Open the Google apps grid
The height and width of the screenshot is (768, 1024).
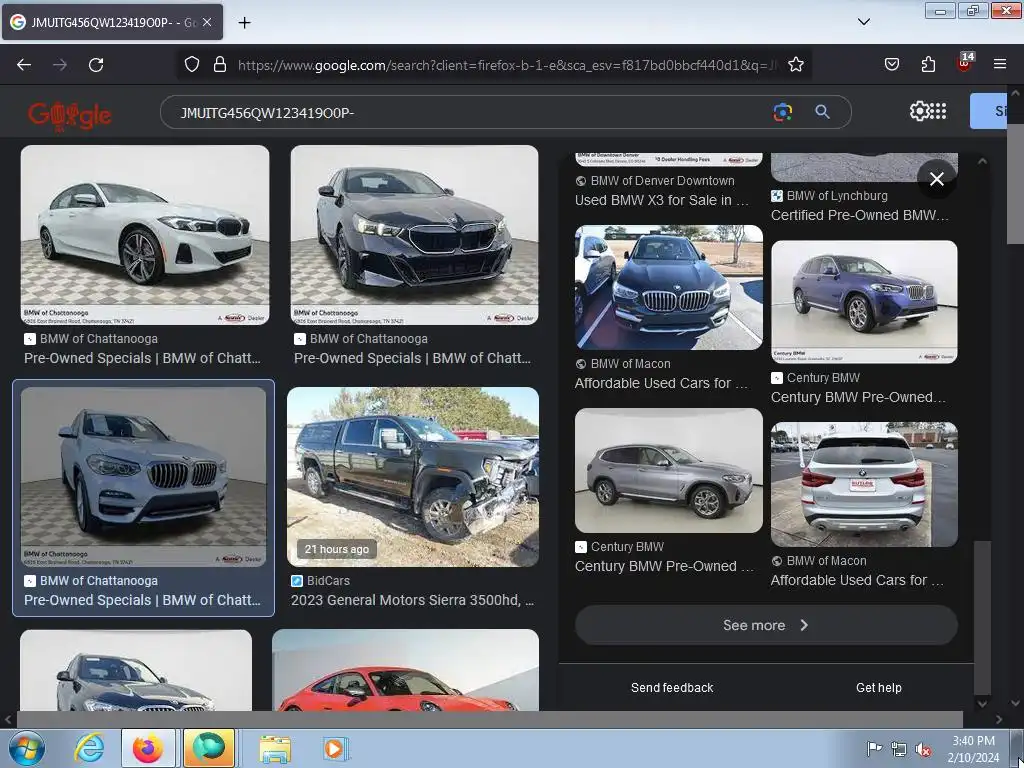(938, 111)
